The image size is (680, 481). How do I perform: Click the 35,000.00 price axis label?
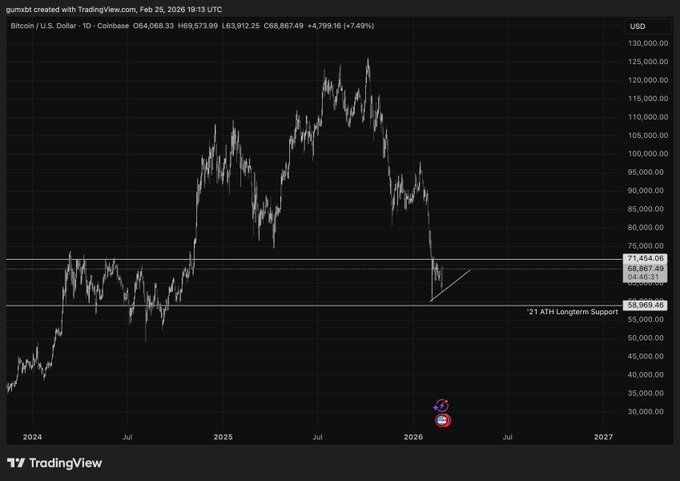(x=646, y=393)
